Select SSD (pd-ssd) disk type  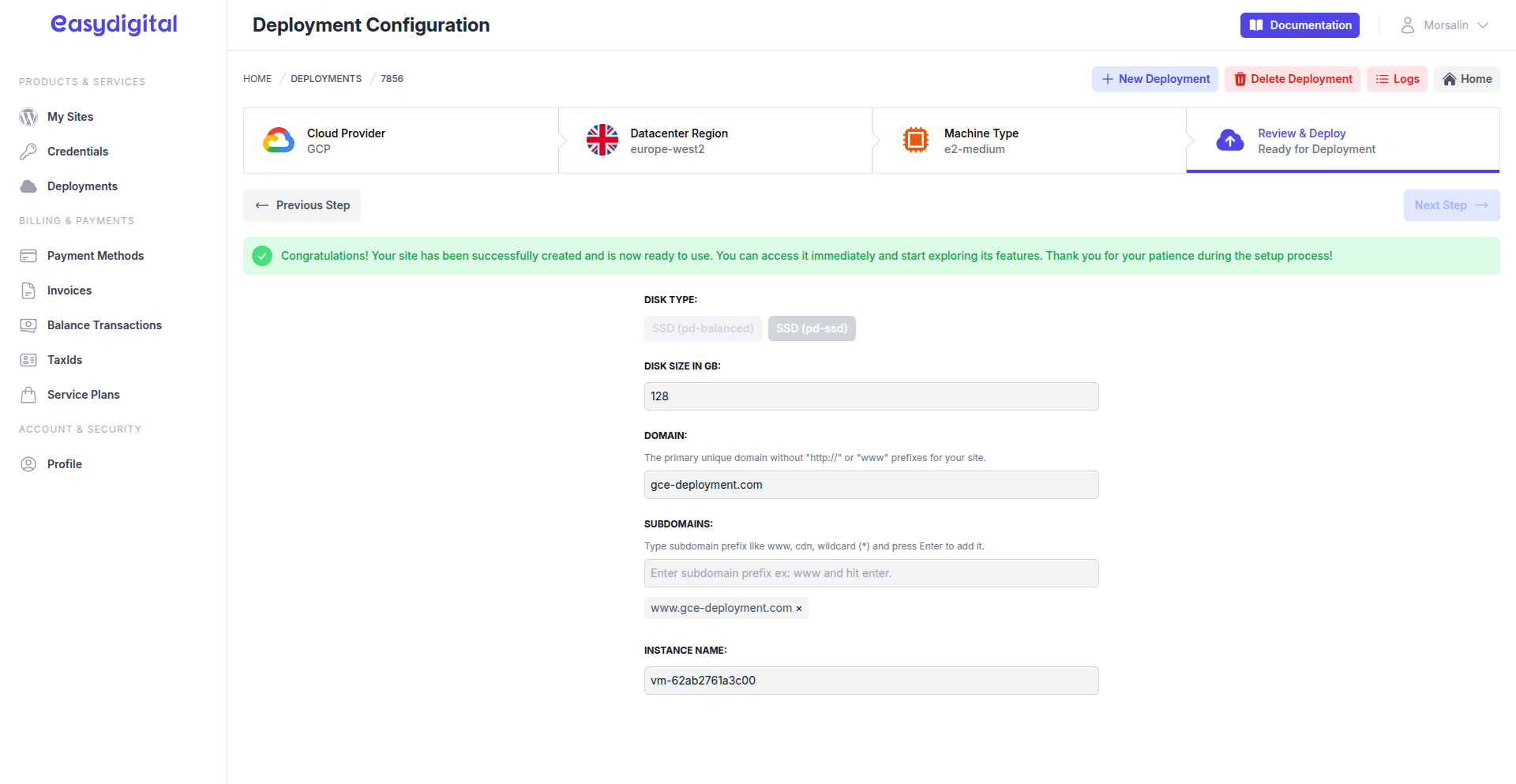pyautogui.click(x=812, y=328)
